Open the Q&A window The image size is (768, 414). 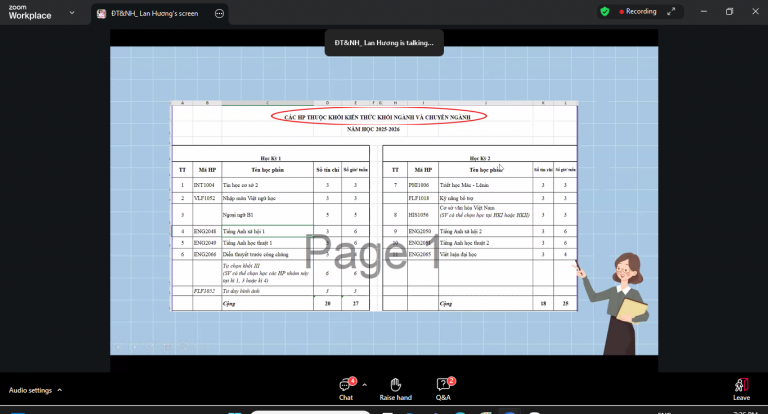click(444, 390)
